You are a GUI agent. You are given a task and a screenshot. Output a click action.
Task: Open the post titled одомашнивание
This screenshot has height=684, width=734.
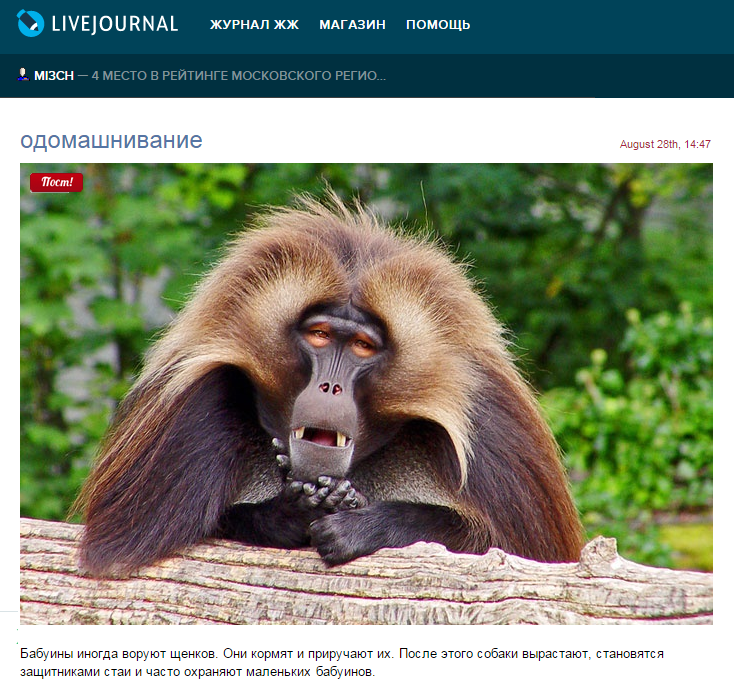(x=111, y=140)
